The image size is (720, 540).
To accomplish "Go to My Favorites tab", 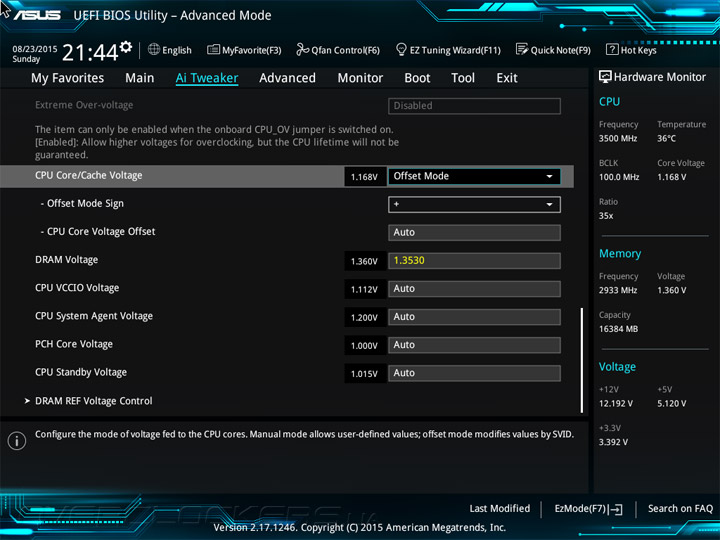I will [x=68, y=78].
